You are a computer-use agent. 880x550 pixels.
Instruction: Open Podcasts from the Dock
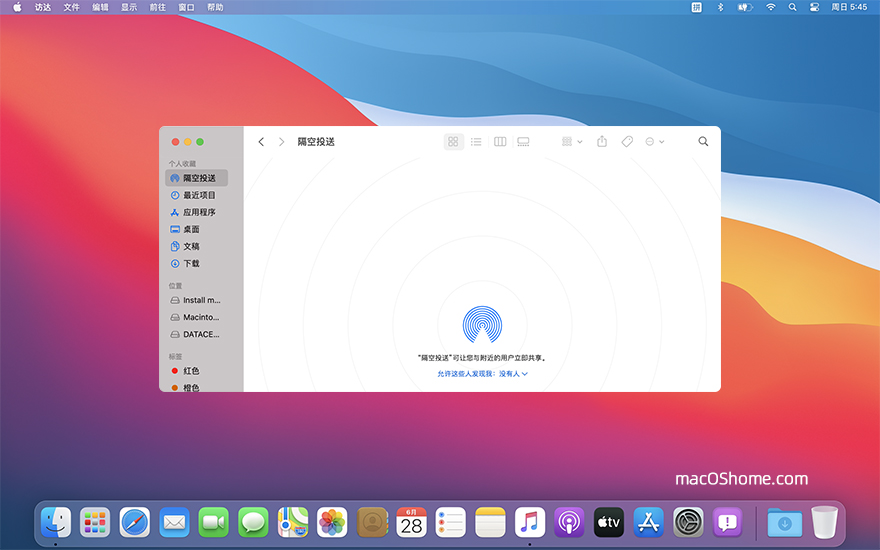point(570,522)
